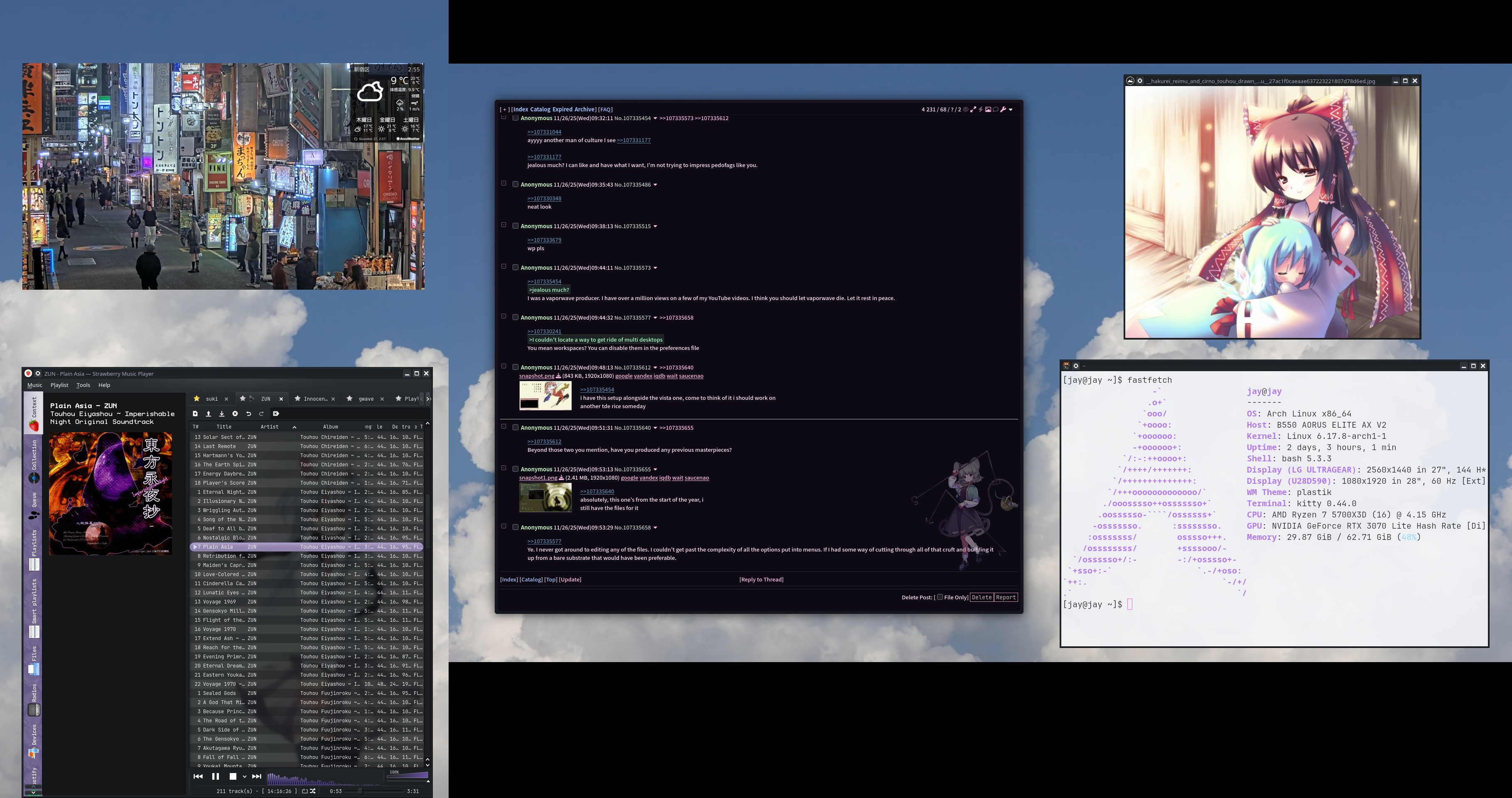Pause the playing track in Strawberry

pyautogui.click(x=216, y=776)
